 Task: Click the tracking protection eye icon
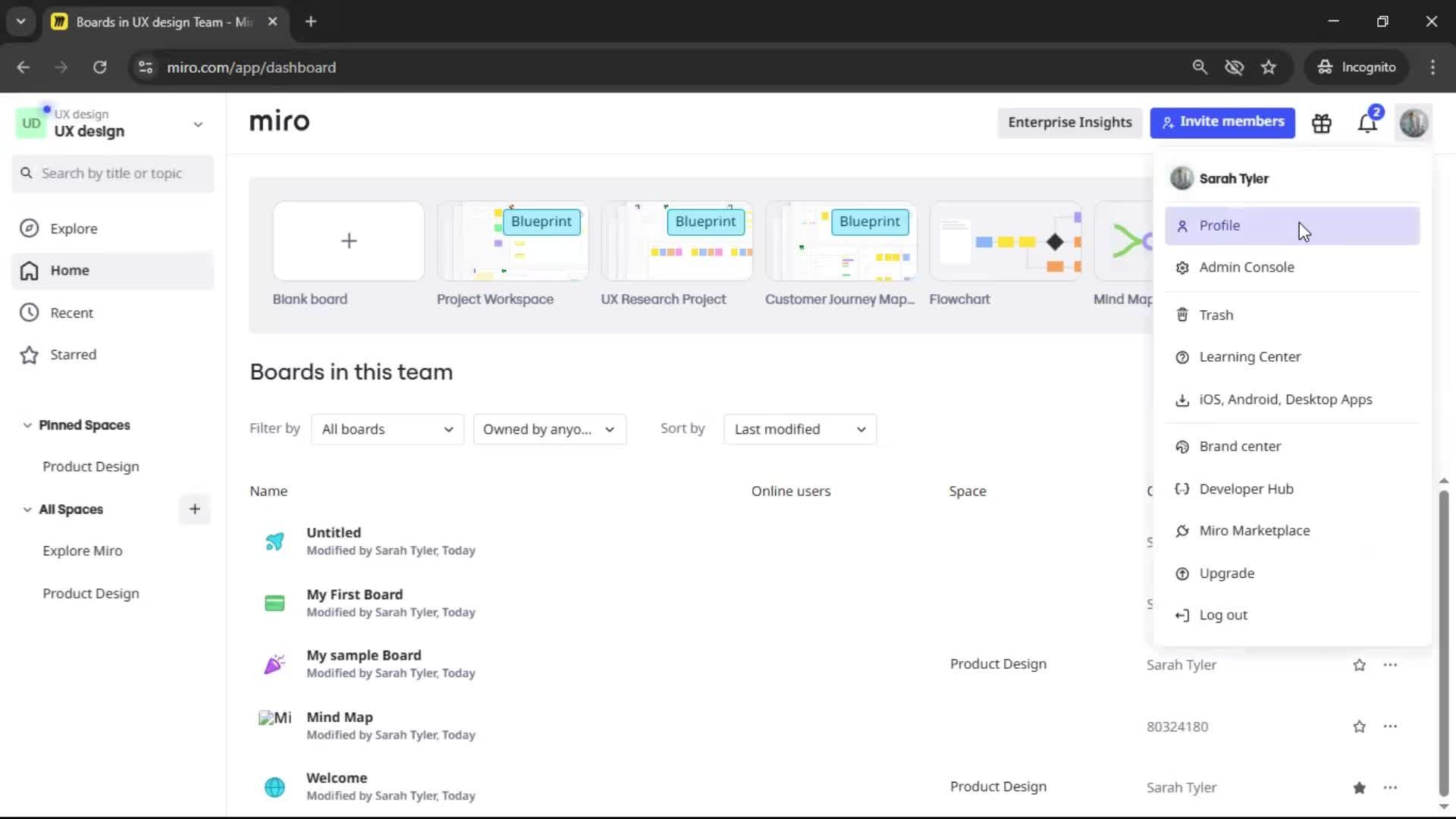click(1234, 67)
